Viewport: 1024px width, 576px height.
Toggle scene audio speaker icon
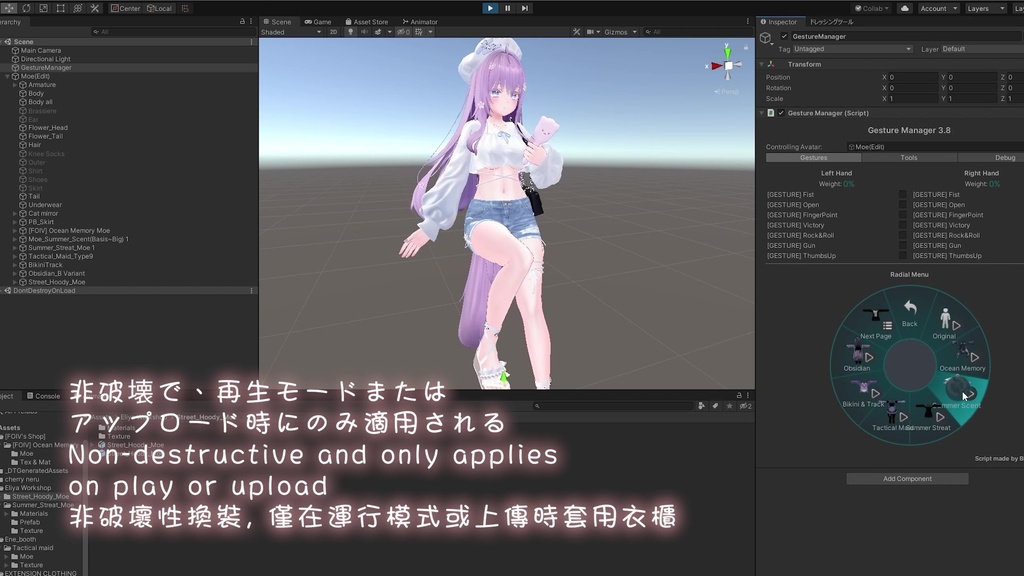click(x=364, y=31)
